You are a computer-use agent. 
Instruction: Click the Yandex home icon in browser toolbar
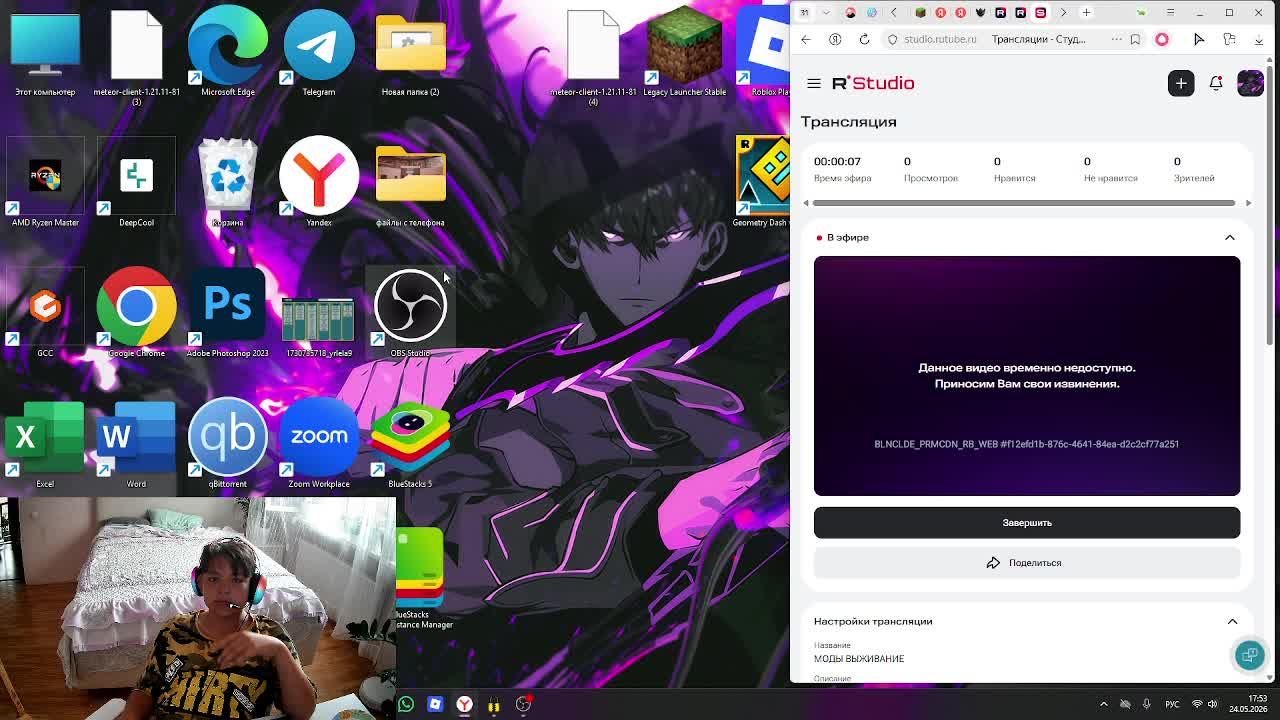[835, 39]
